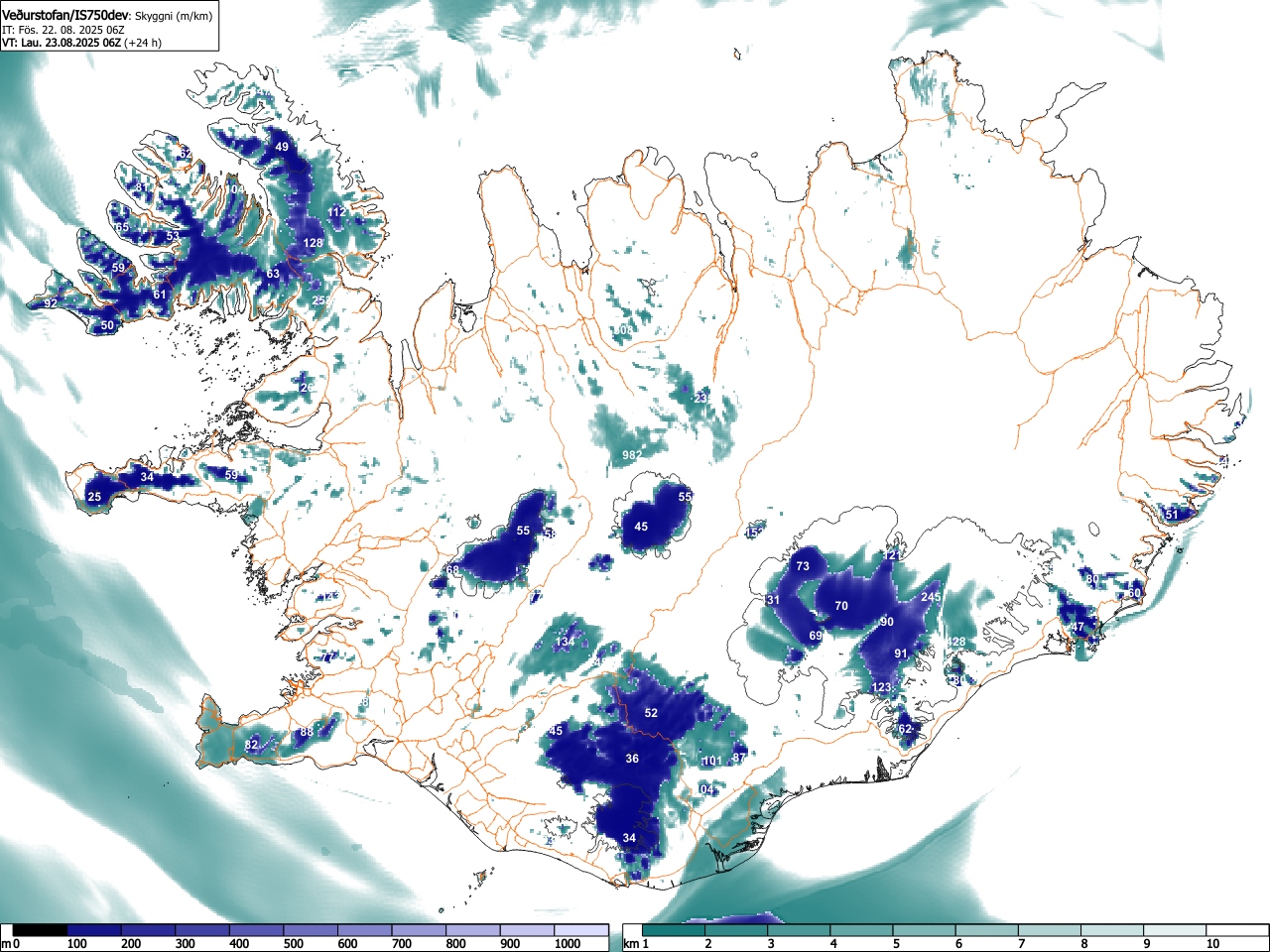
Task: Select the dark teal 1–2 km swatch
Action: [675, 930]
